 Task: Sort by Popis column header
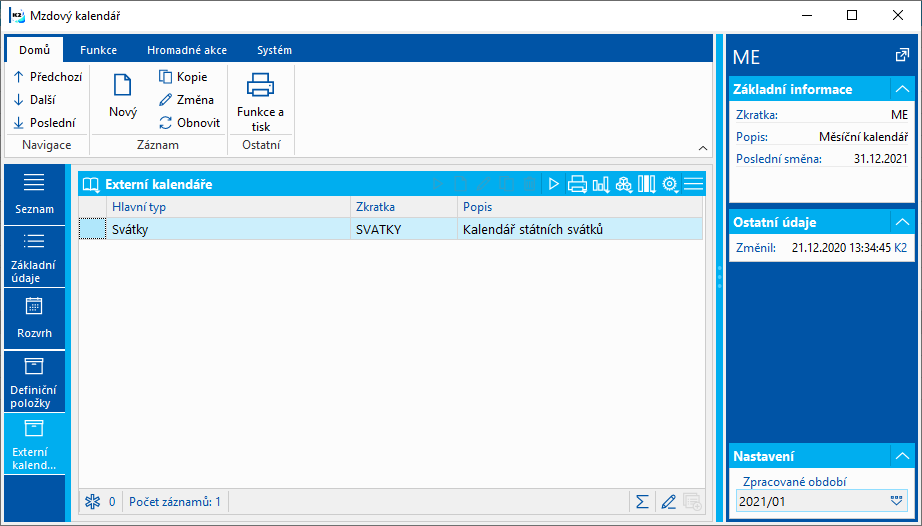[x=580, y=207]
